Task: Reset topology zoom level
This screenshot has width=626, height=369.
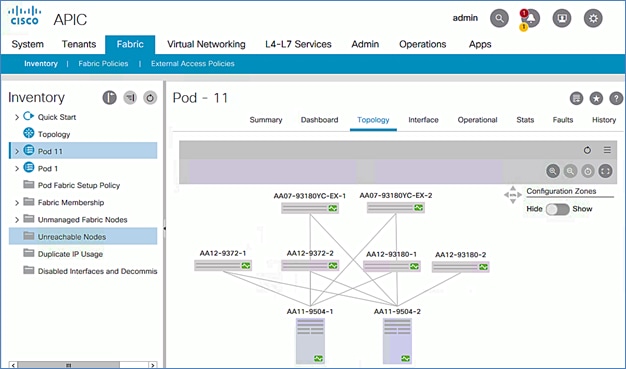Action: tap(588, 171)
